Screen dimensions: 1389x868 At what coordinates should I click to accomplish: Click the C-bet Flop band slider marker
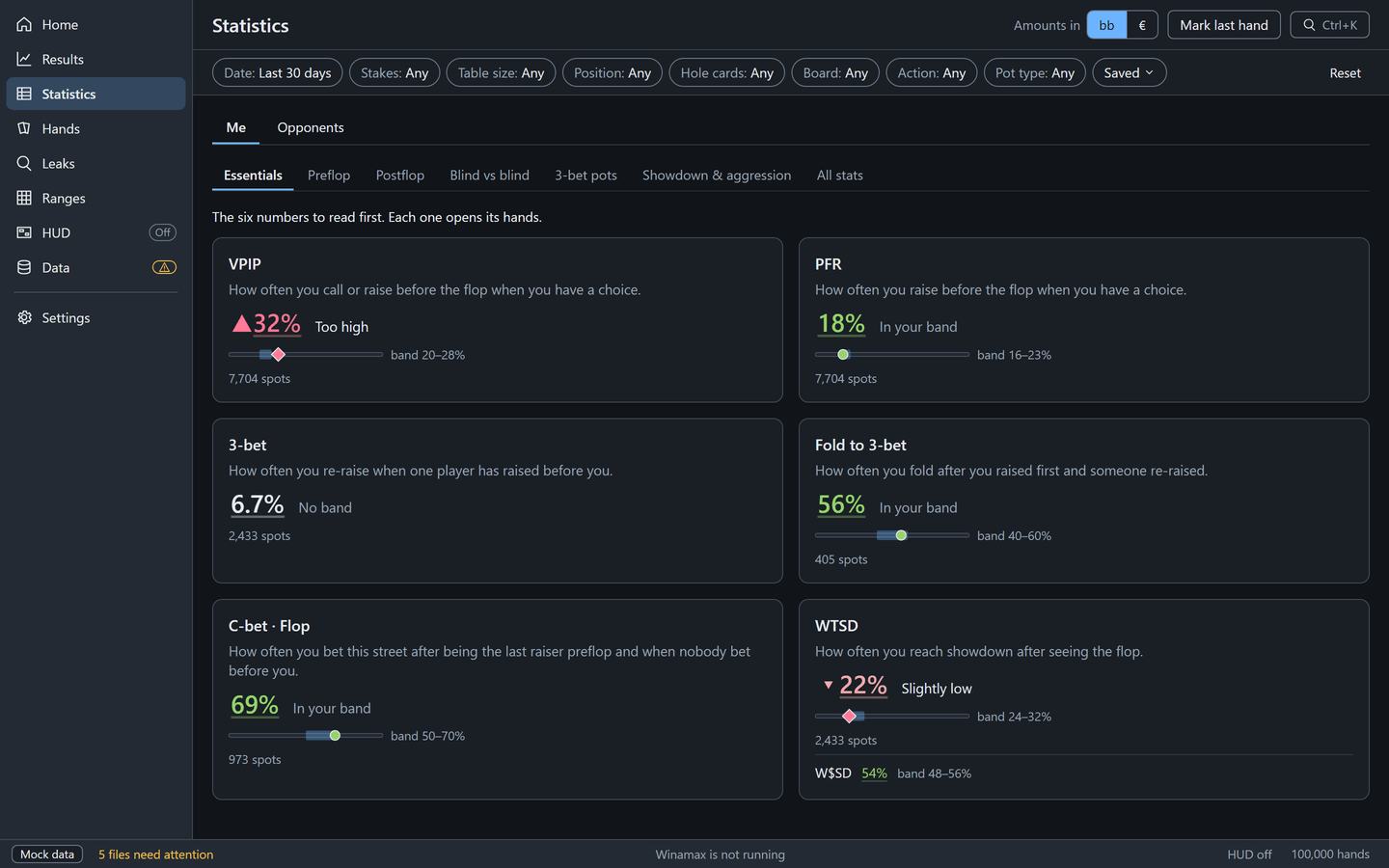pos(335,736)
